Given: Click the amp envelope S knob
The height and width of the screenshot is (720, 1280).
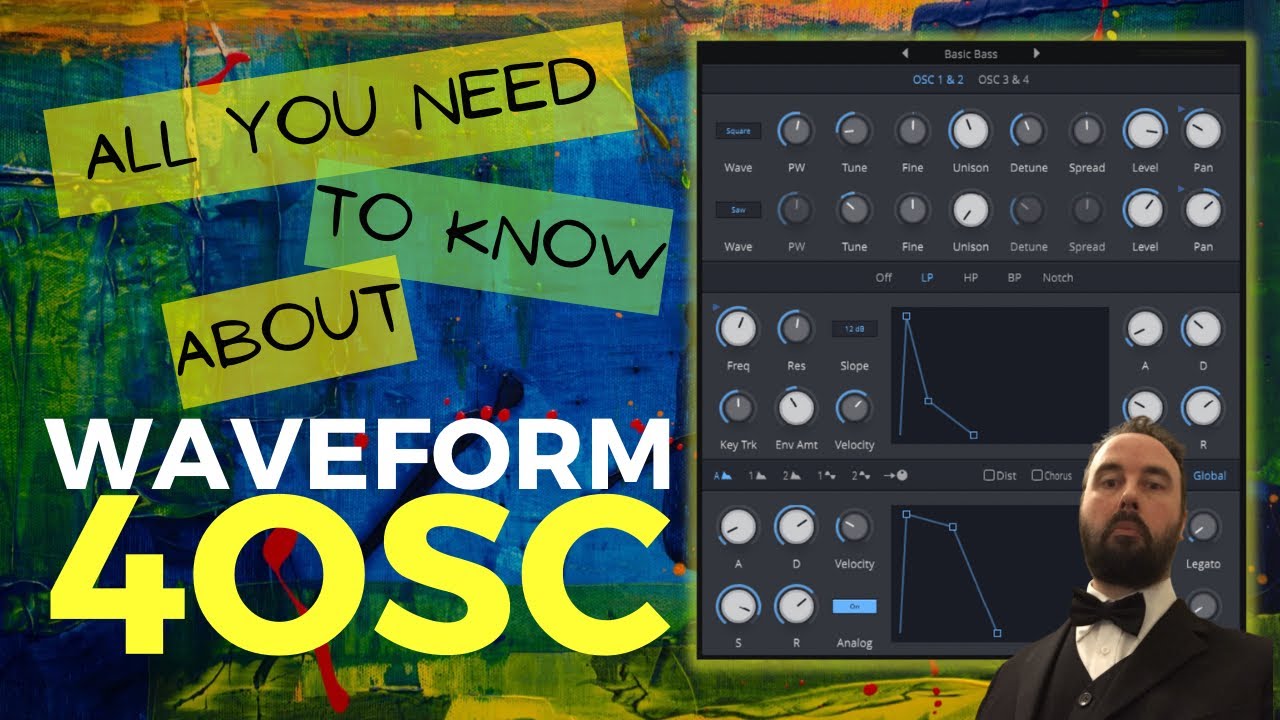Looking at the screenshot, I should tap(738, 606).
